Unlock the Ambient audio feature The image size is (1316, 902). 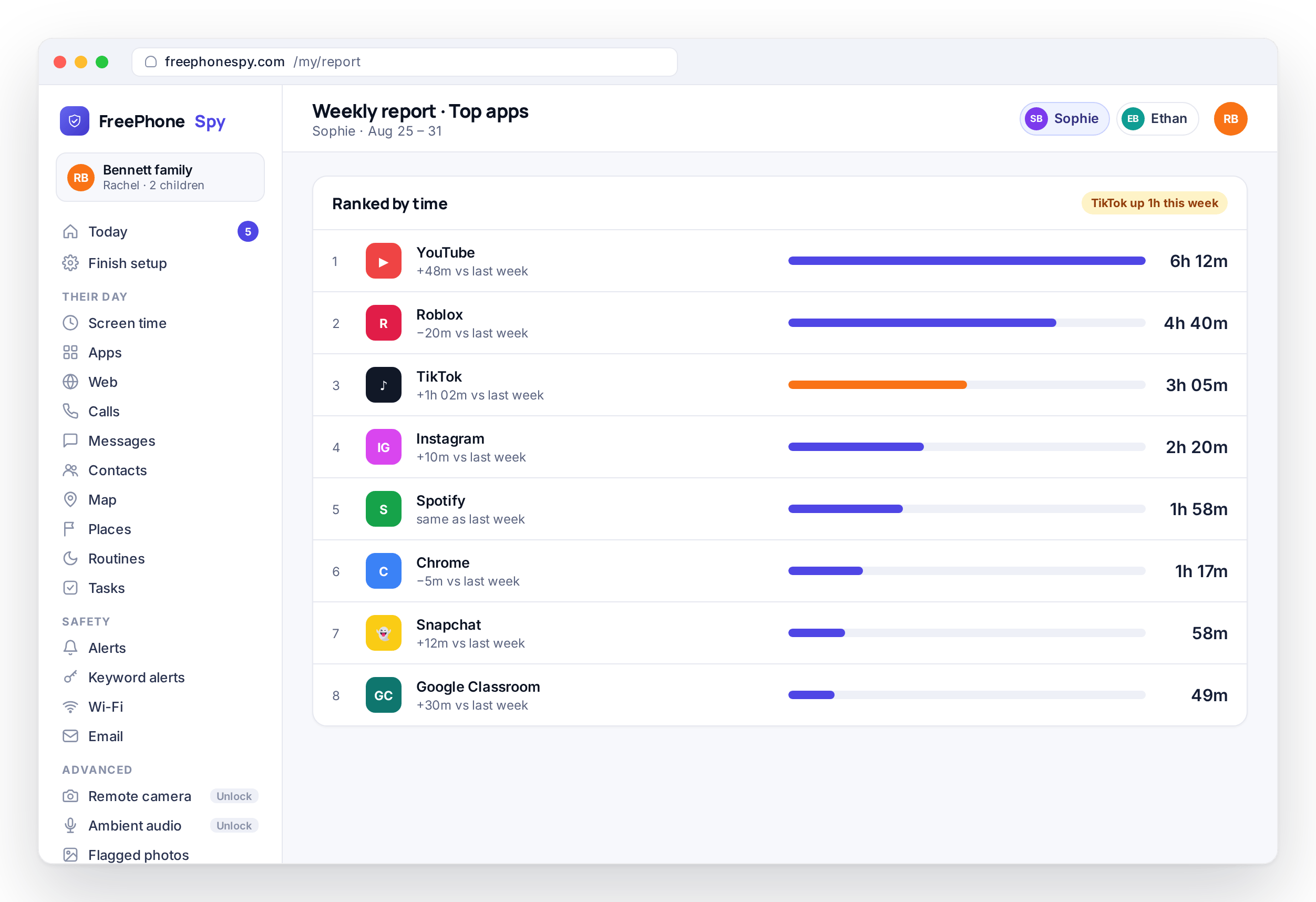click(234, 826)
